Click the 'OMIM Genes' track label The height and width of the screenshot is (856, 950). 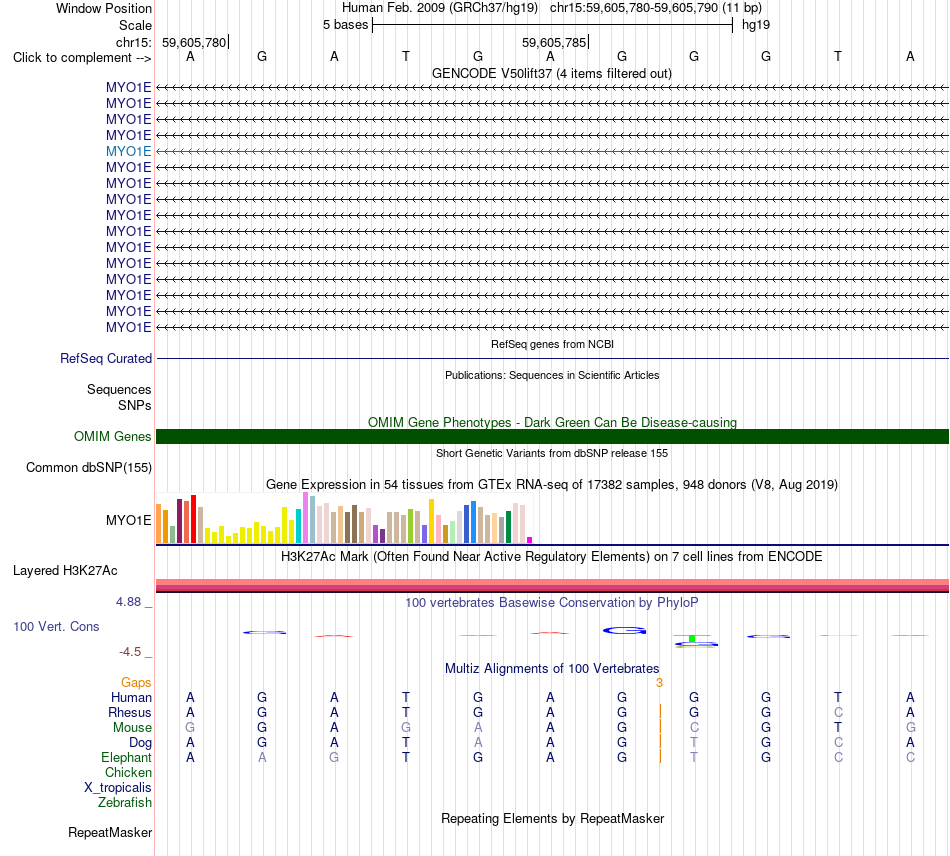click(x=112, y=436)
